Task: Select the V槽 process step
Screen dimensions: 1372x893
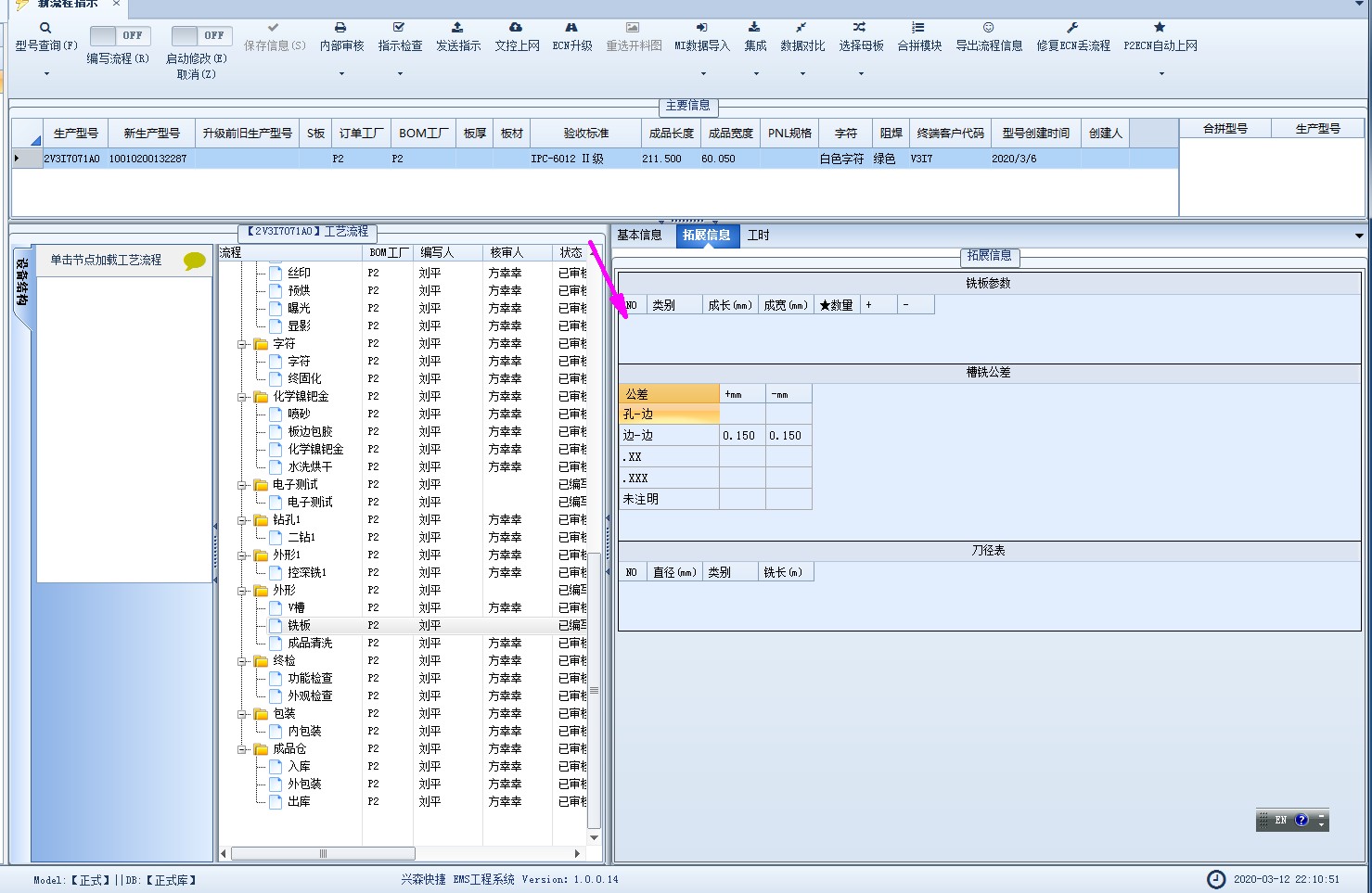Action: [x=296, y=608]
